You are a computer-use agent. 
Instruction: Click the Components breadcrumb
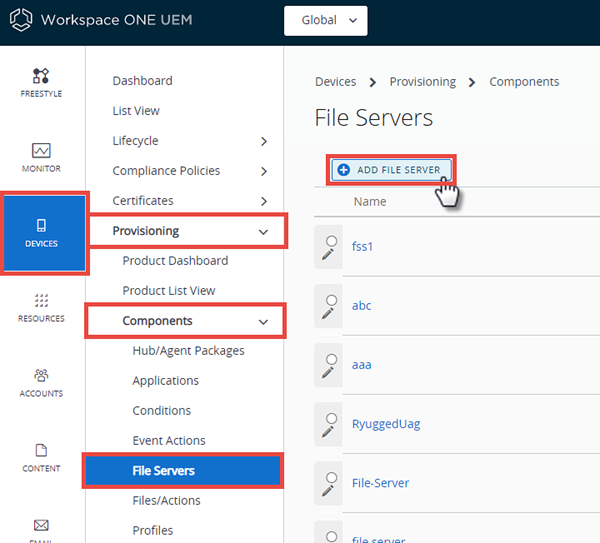click(524, 82)
